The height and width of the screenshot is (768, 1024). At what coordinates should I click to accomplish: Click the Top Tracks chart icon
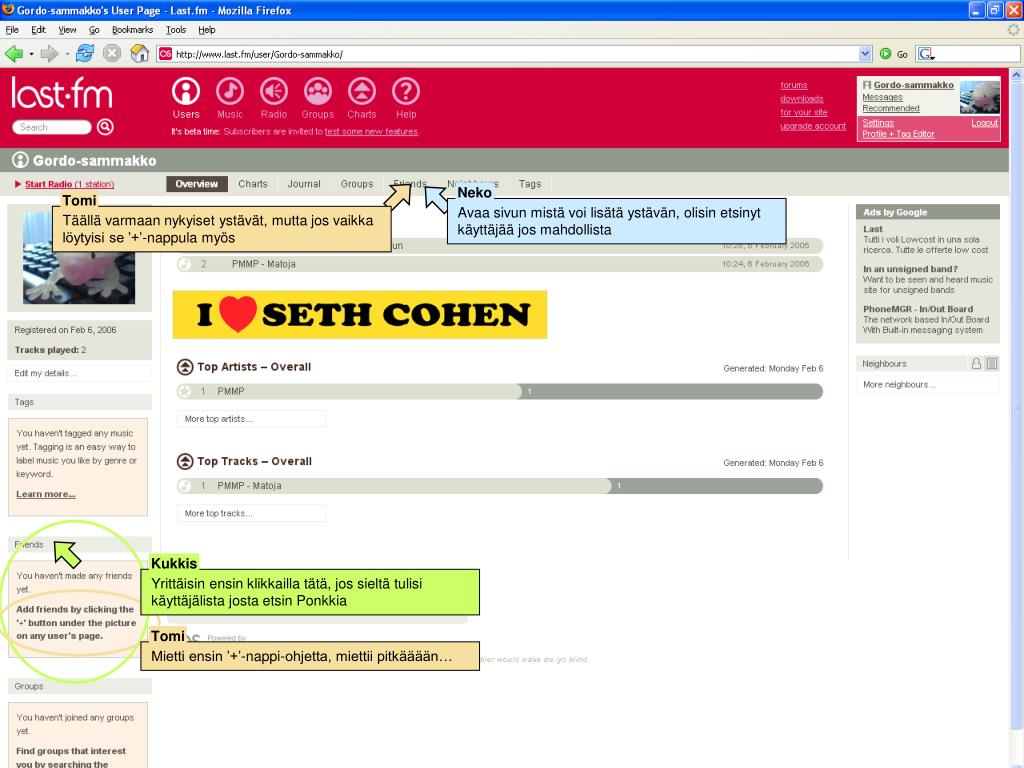(x=185, y=461)
